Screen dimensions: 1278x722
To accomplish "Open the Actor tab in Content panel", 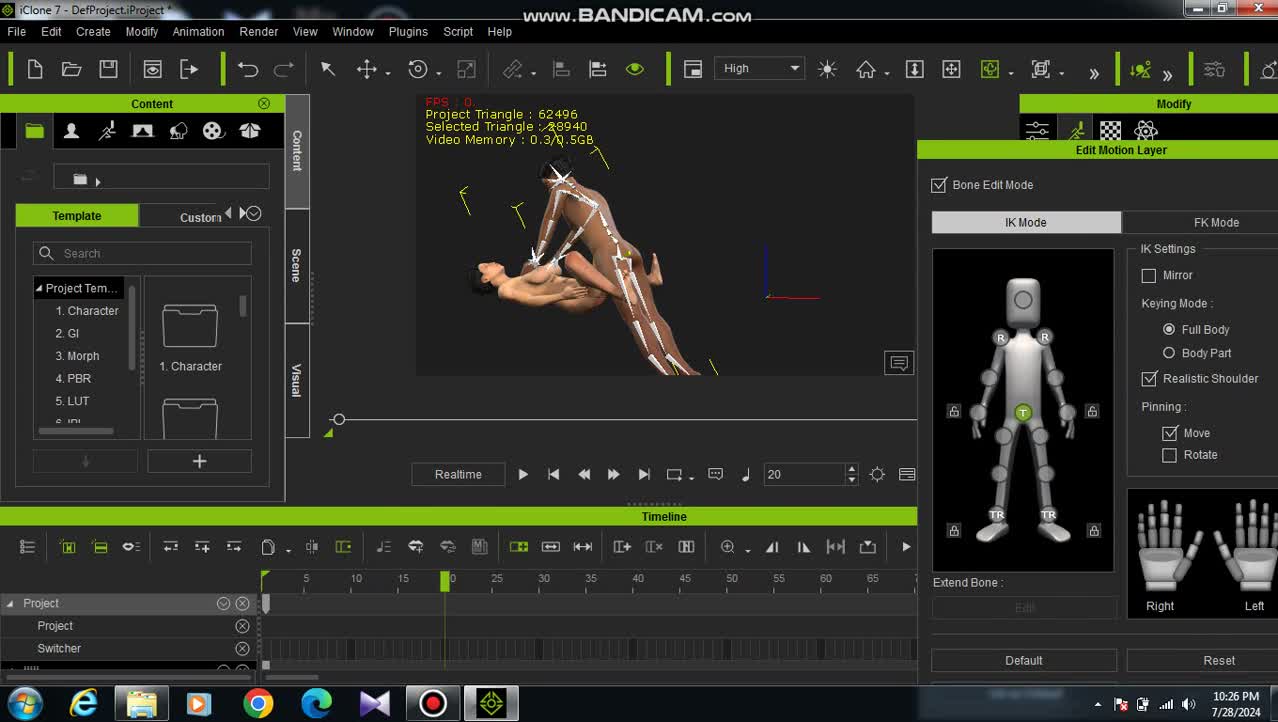I will point(71,131).
